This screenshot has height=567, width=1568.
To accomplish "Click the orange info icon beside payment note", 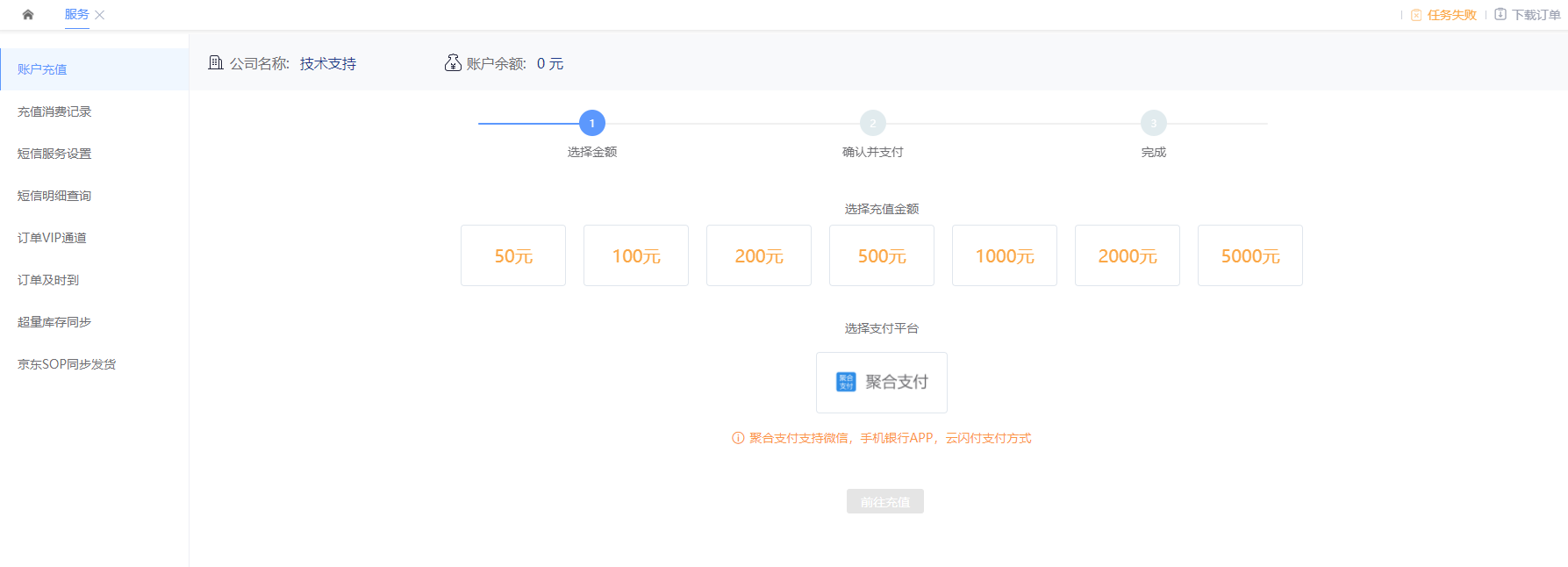I will pos(738,438).
